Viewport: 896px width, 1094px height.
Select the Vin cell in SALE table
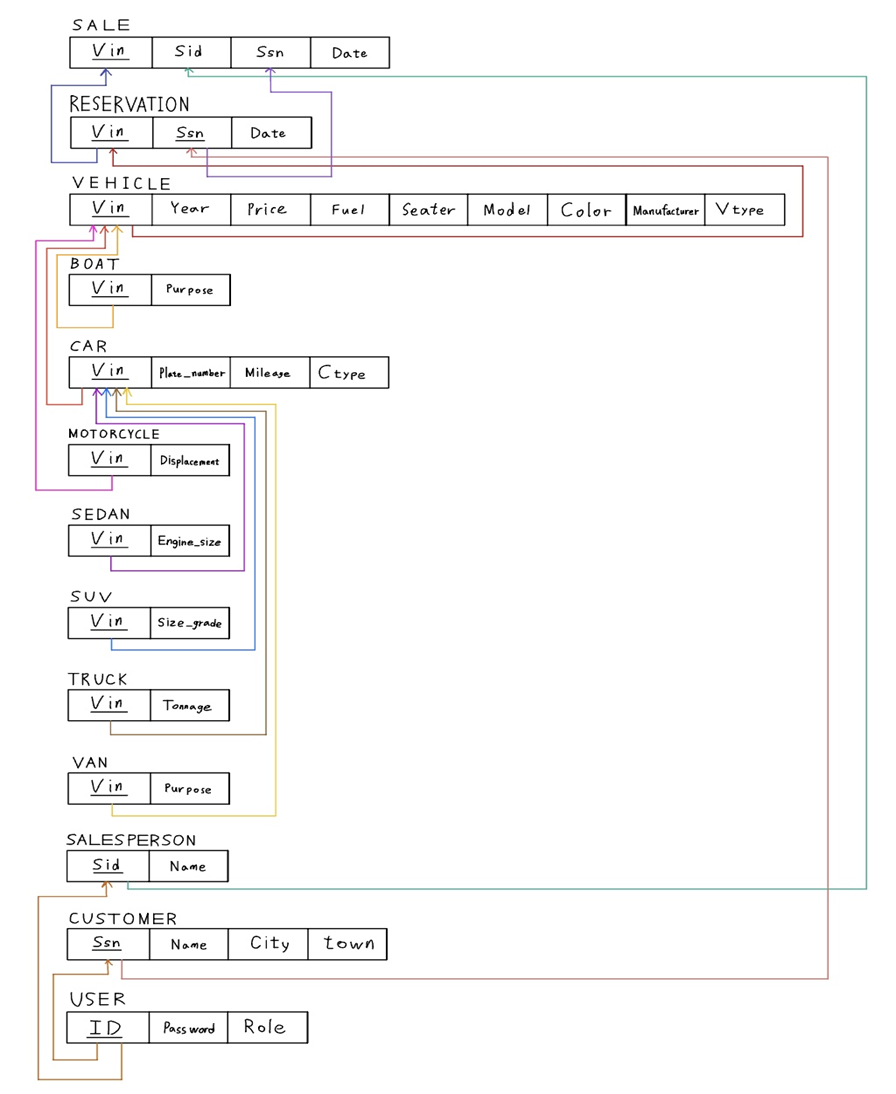(111, 52)
